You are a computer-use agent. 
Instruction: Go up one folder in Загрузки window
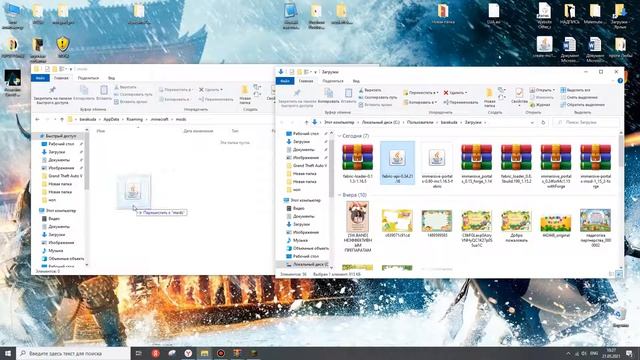coord(306,122)
